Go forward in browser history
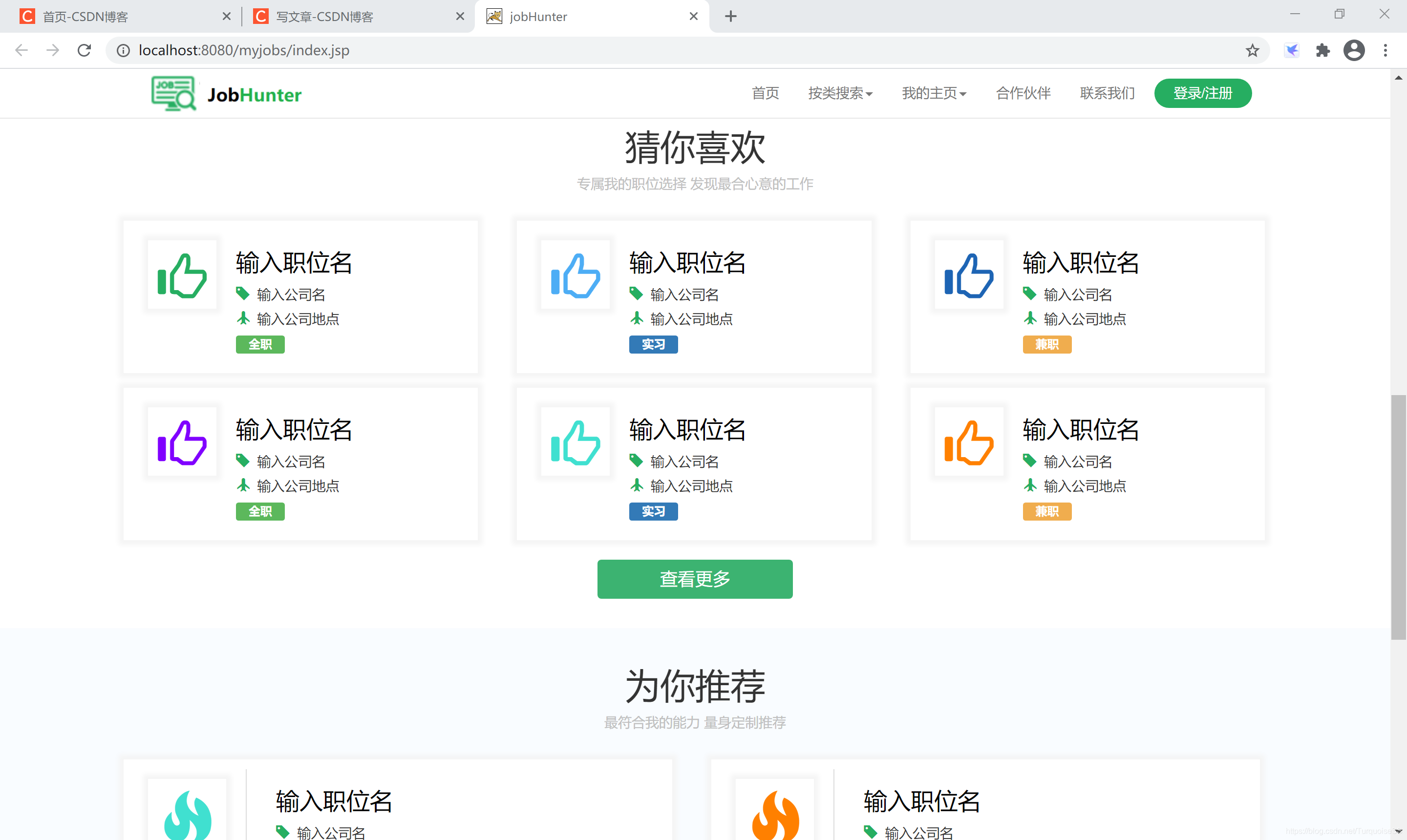 [x=53, y=50]
